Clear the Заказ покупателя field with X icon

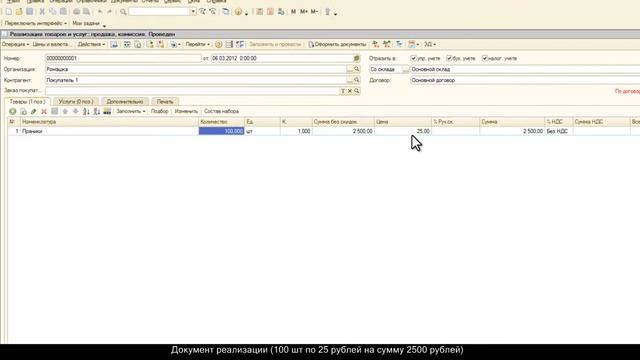(x=350, y=91)
